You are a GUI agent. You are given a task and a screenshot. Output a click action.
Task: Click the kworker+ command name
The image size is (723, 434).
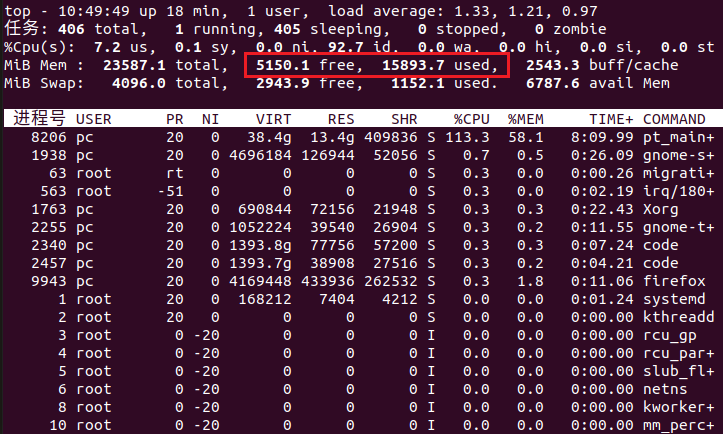point(679,407)
